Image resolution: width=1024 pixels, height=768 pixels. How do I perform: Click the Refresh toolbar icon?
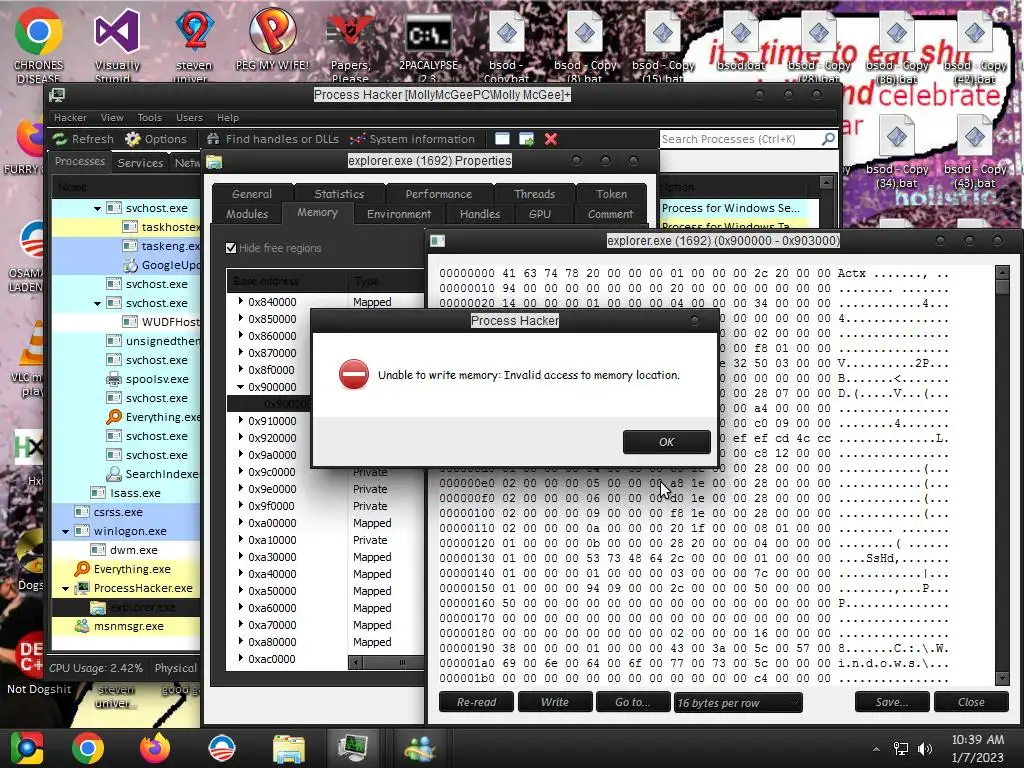point(60,138)
